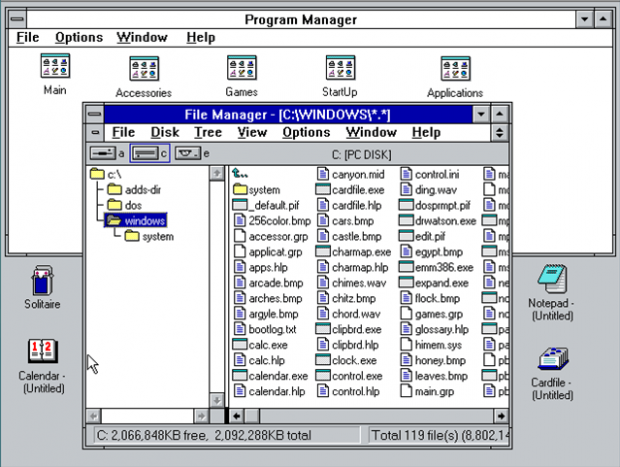Select control.ini file
The width and height of the screenshot is (620, 467).
click(429, 174)
